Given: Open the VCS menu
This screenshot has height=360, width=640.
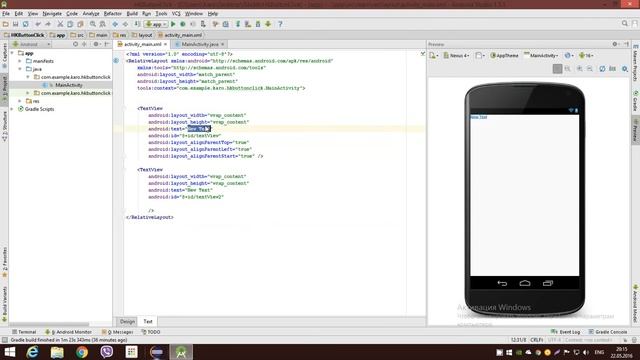Looking at the screenshot, I should [176, 13].
